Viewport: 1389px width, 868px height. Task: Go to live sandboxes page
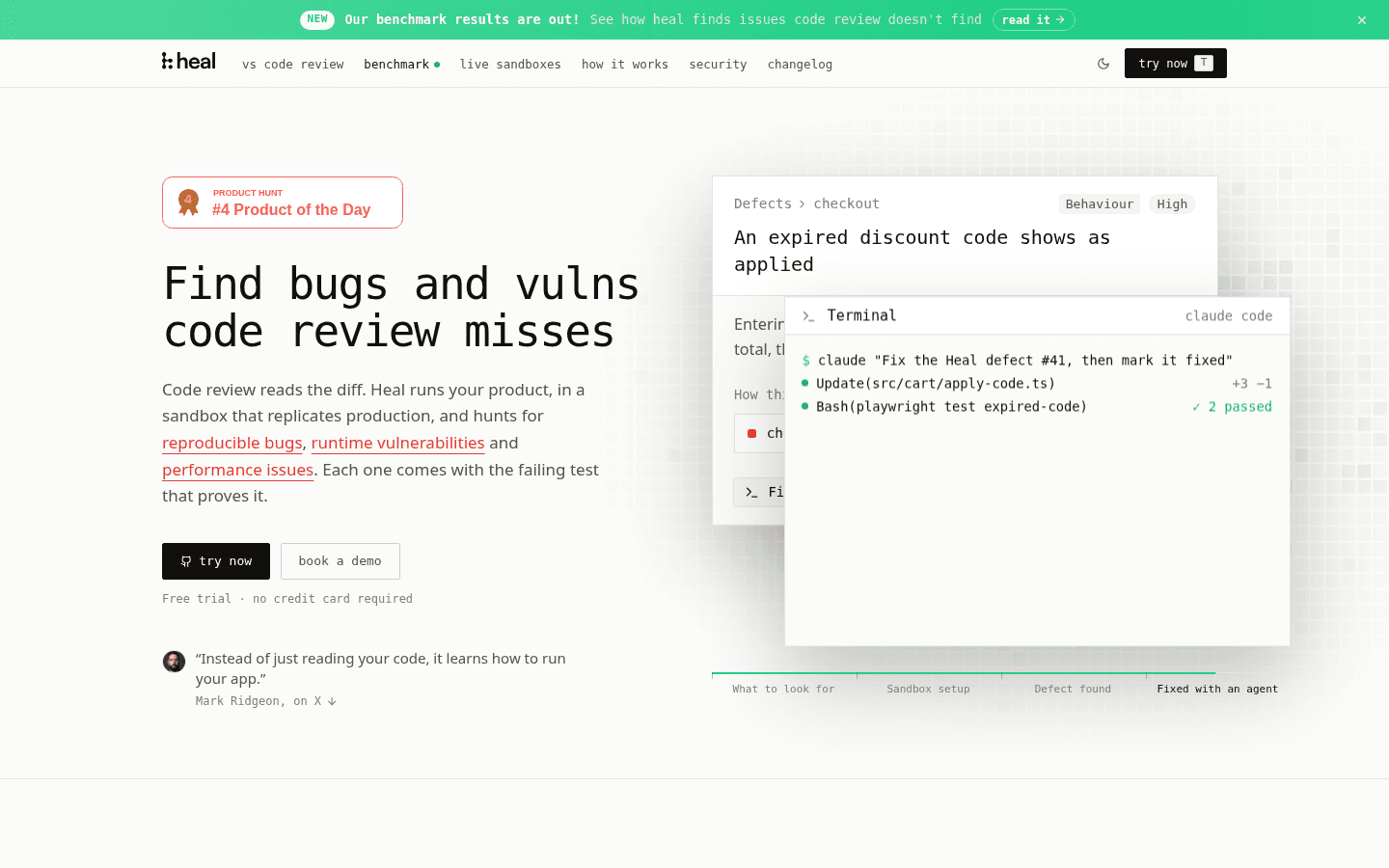510,65
